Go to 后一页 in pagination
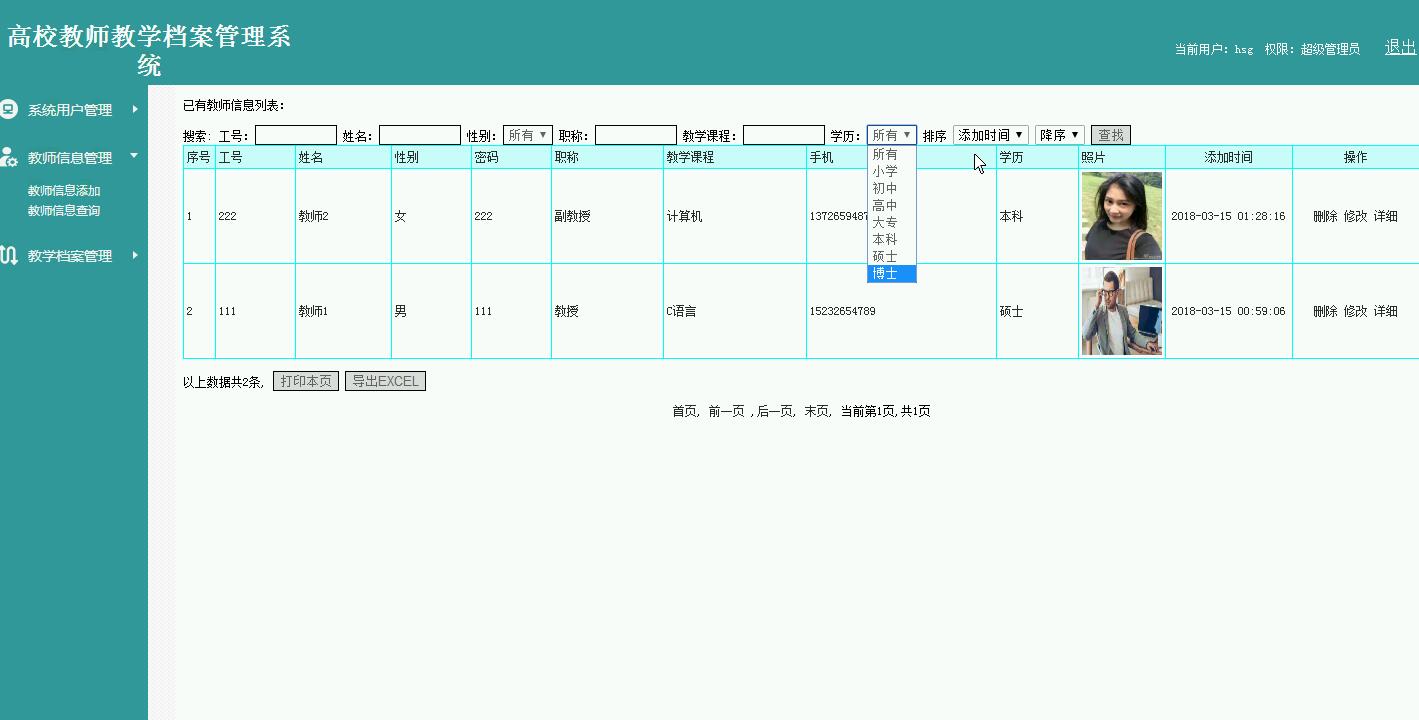The height and width of the screenshot is (720, 1419). (775, 411)
